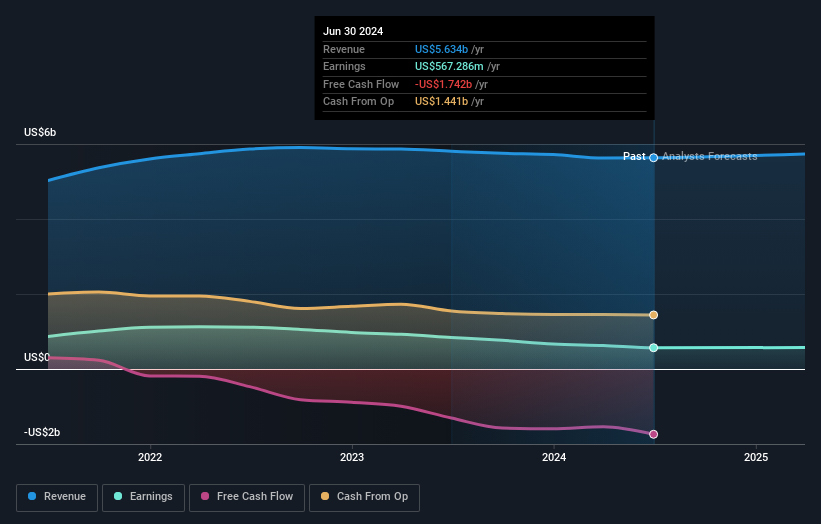
Task: Select the Cash From Op marker at Jun 2024
Action: pyautogui.click(x=653, y=315)
